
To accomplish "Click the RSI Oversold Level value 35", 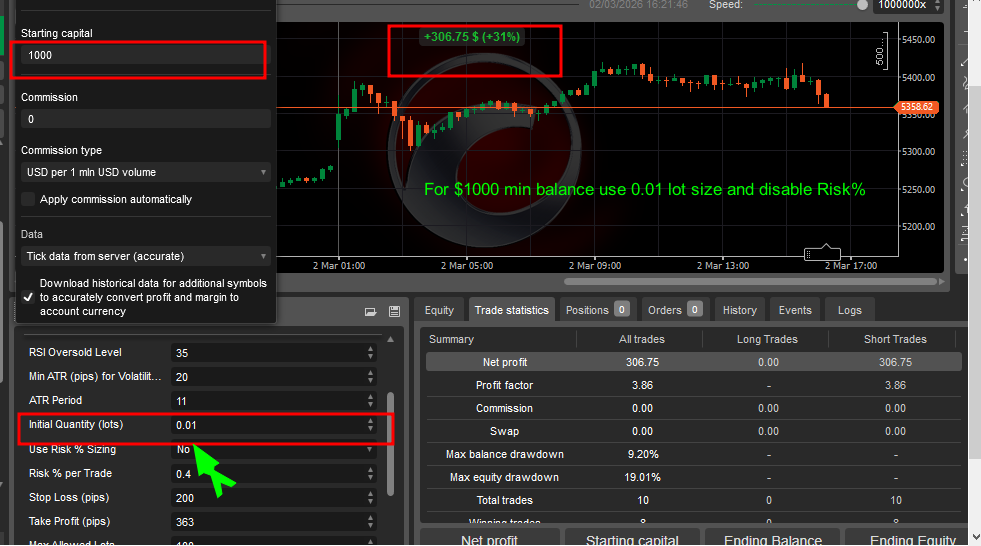I will click(x=182, y=353).
